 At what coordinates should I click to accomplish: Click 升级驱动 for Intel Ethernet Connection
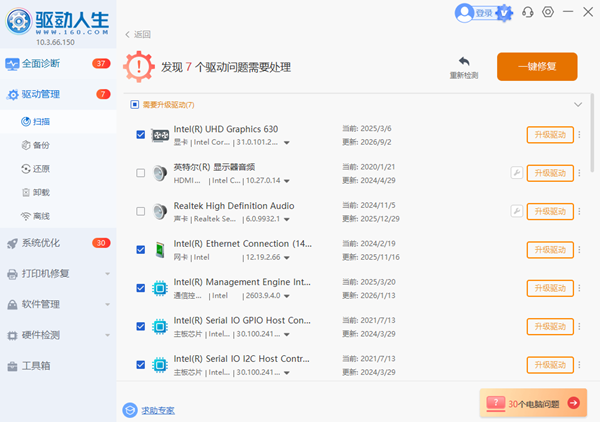click(550, 249)
